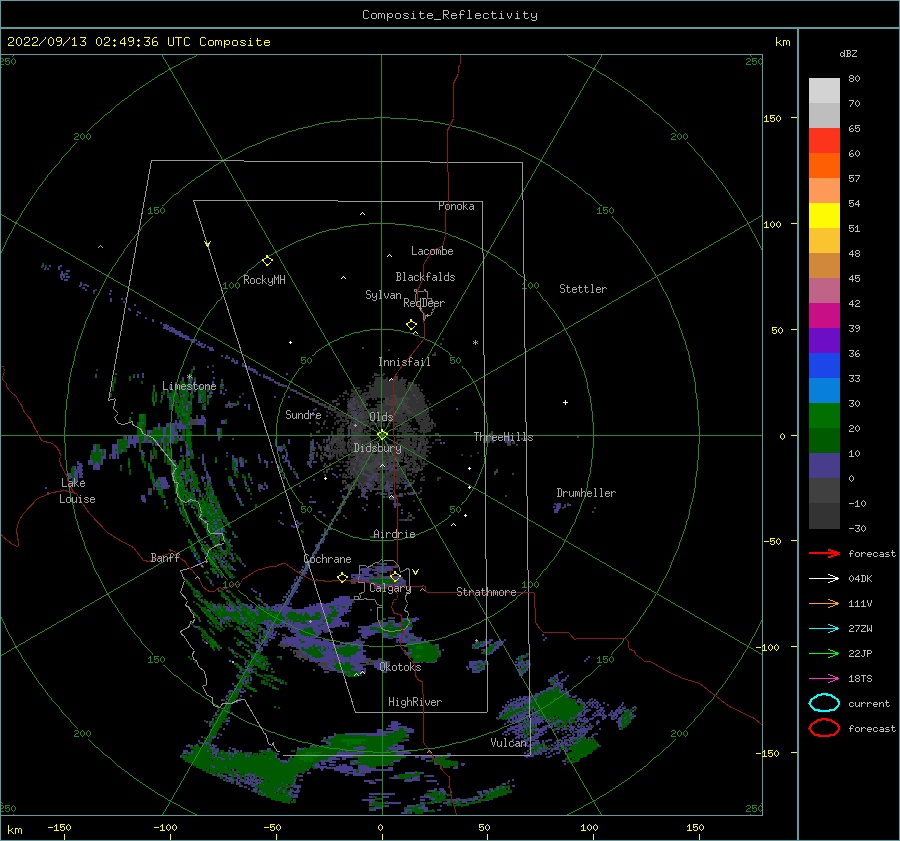Viewport: 900px width, 841px height.
Task: Click the green echo cell east of Okotoks
Action: point(424,652)
